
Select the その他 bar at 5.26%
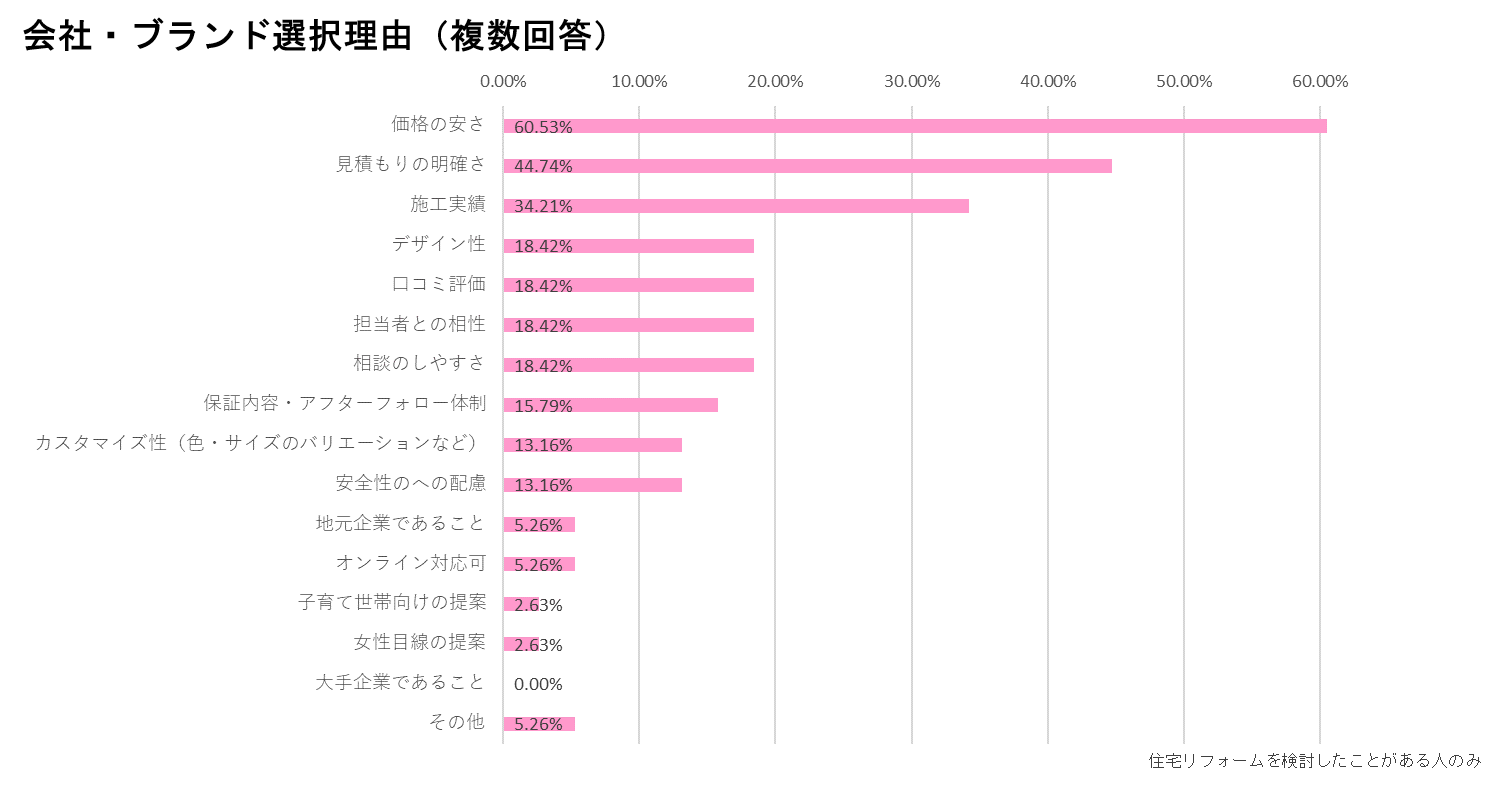click(x=539, y=724)
